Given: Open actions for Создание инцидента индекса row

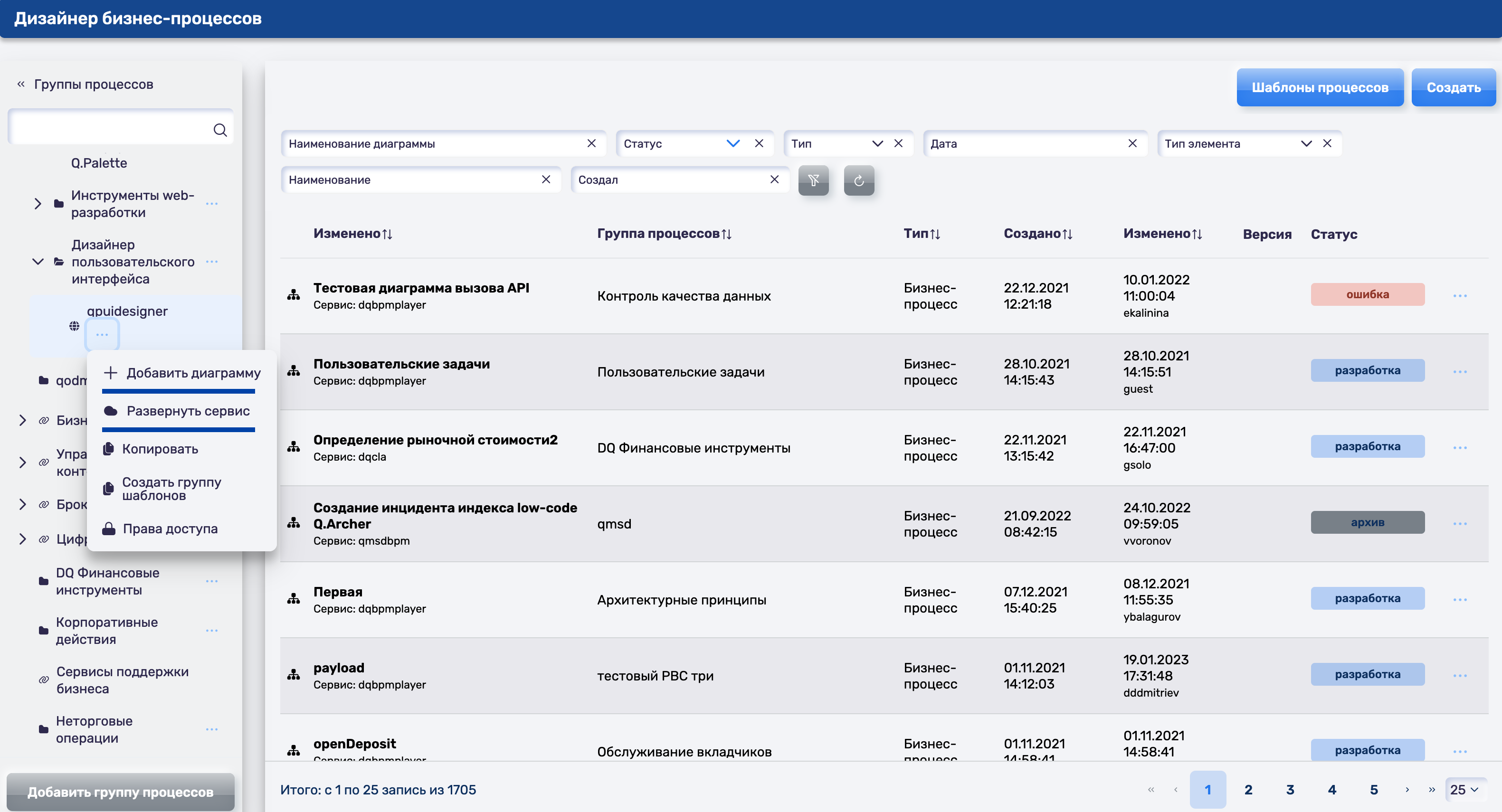Looking at the screenshot, I should click(x=1459, y=523).
